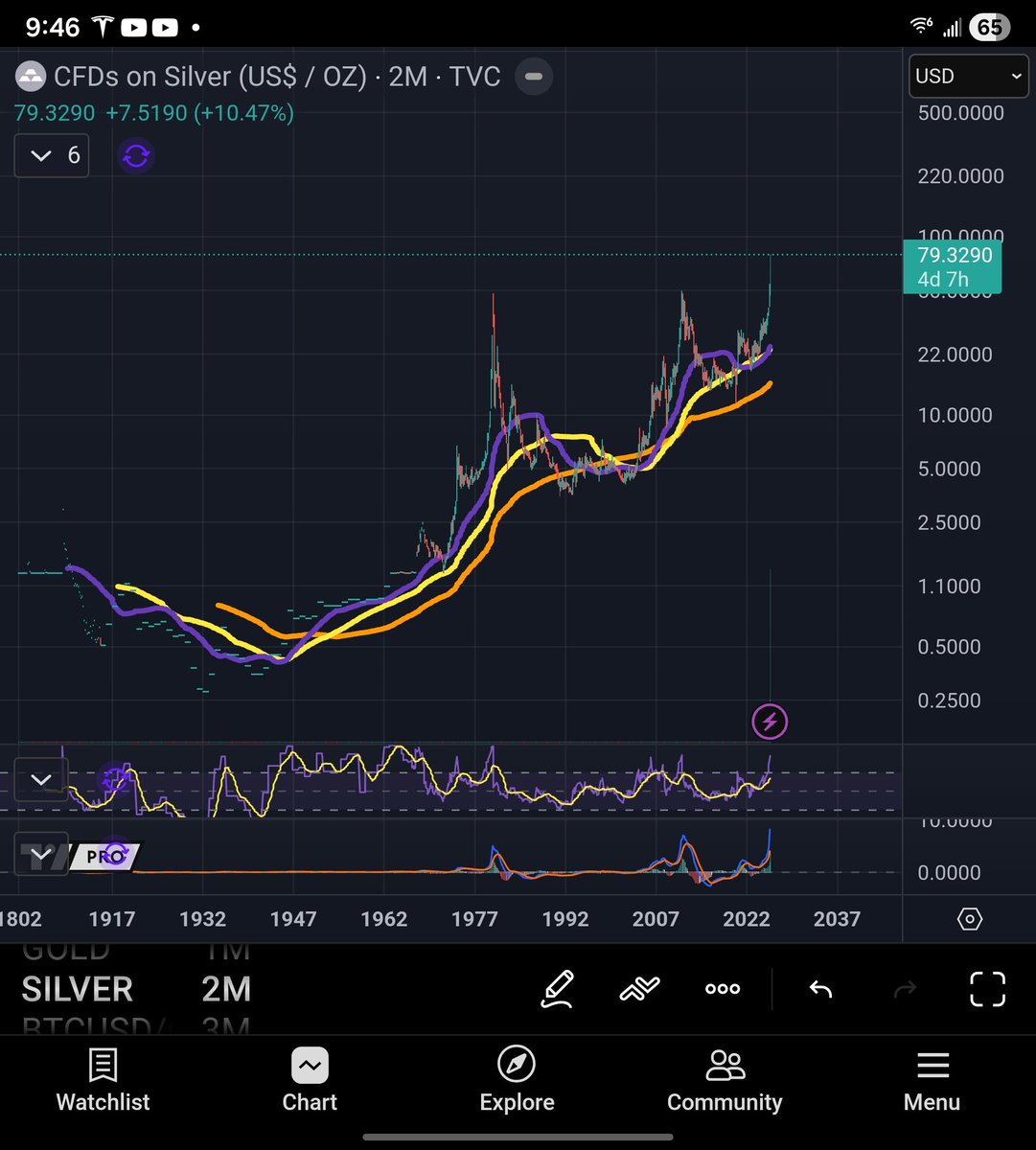The width and height of the screenshot is (1036, 1150).
Task: Open the pencil drawing tools
Action: point(557,989)
